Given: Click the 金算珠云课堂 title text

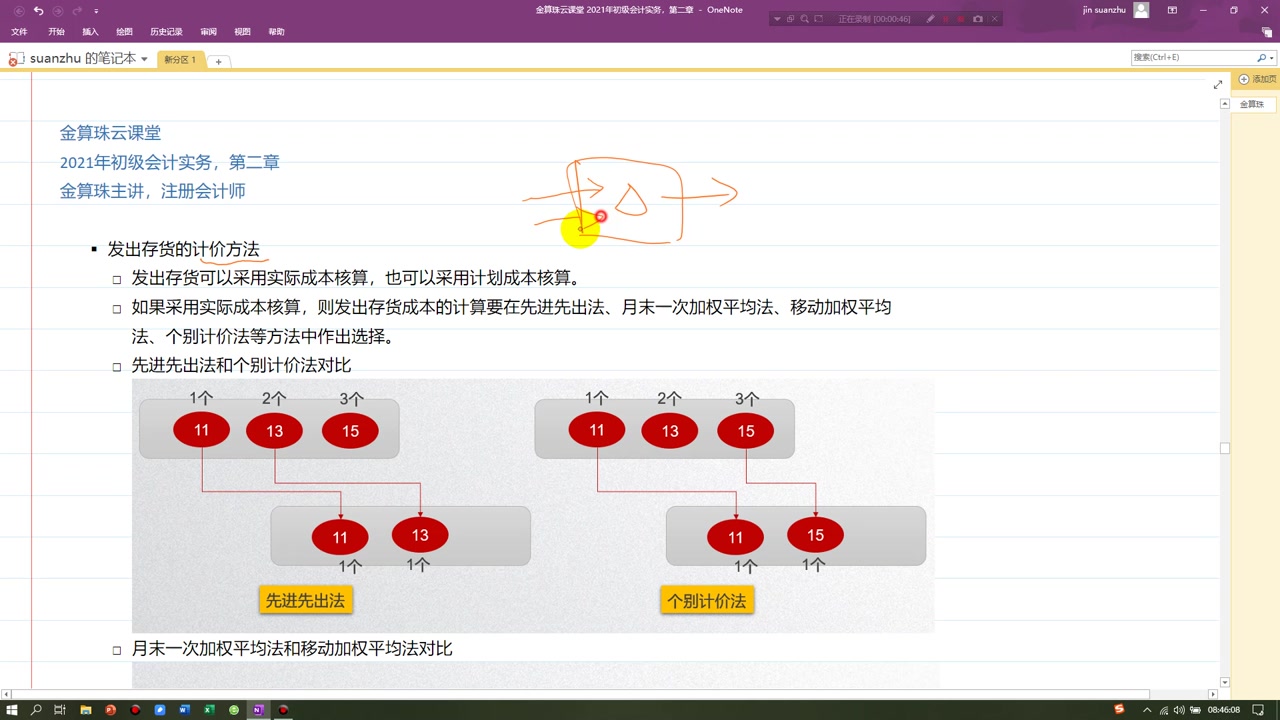Looking at the screenshot, I should click(x=110, y=133).
